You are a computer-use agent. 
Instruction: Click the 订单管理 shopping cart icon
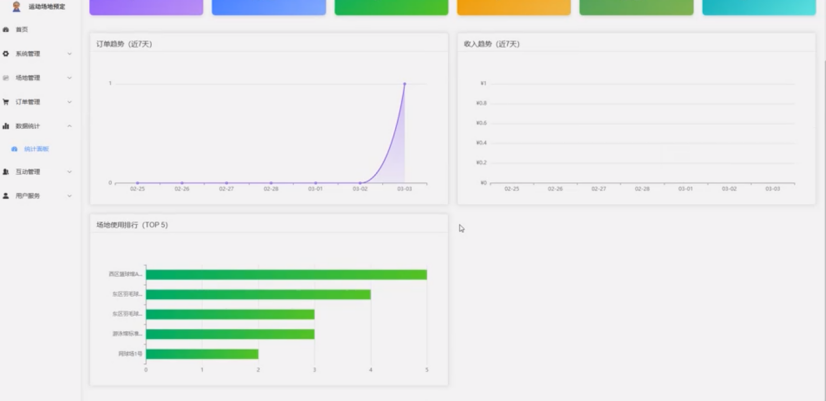pos(6,102)
